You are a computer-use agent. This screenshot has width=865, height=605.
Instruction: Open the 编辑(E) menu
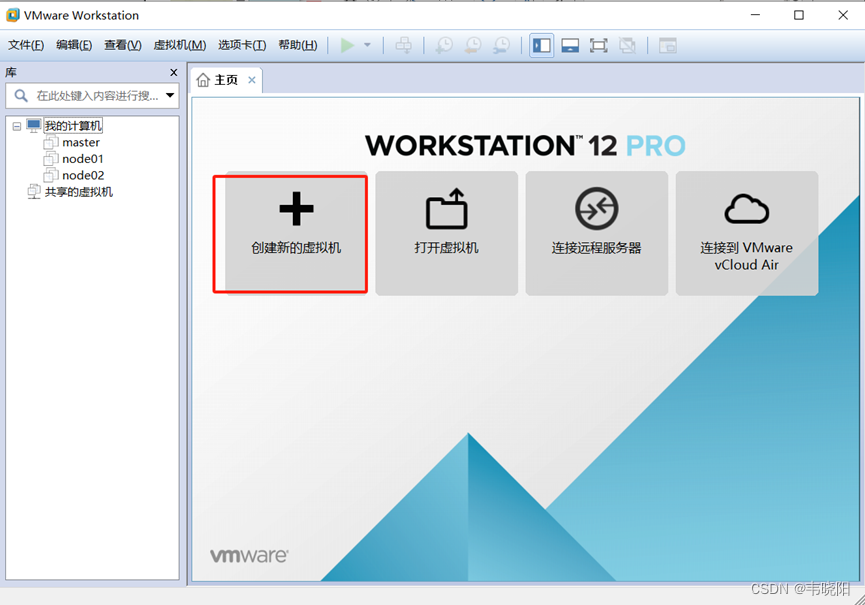pos(74,45)
